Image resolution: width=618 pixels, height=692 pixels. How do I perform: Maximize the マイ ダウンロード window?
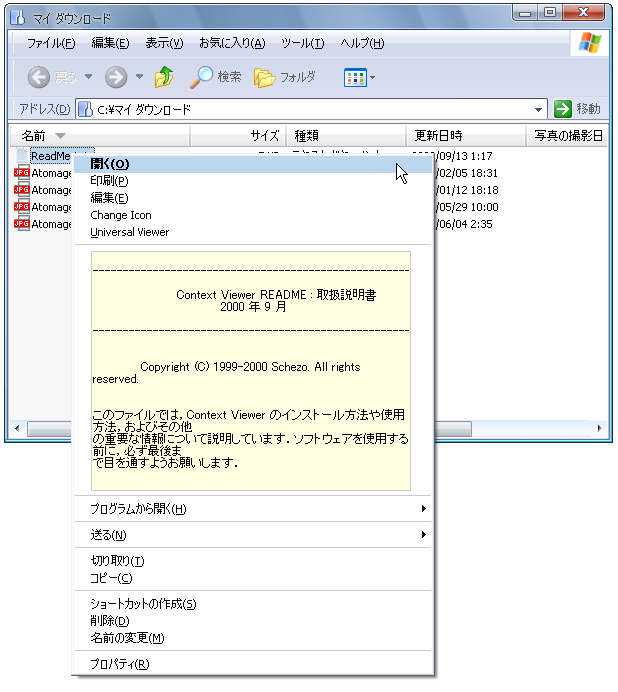coord(550,13)
